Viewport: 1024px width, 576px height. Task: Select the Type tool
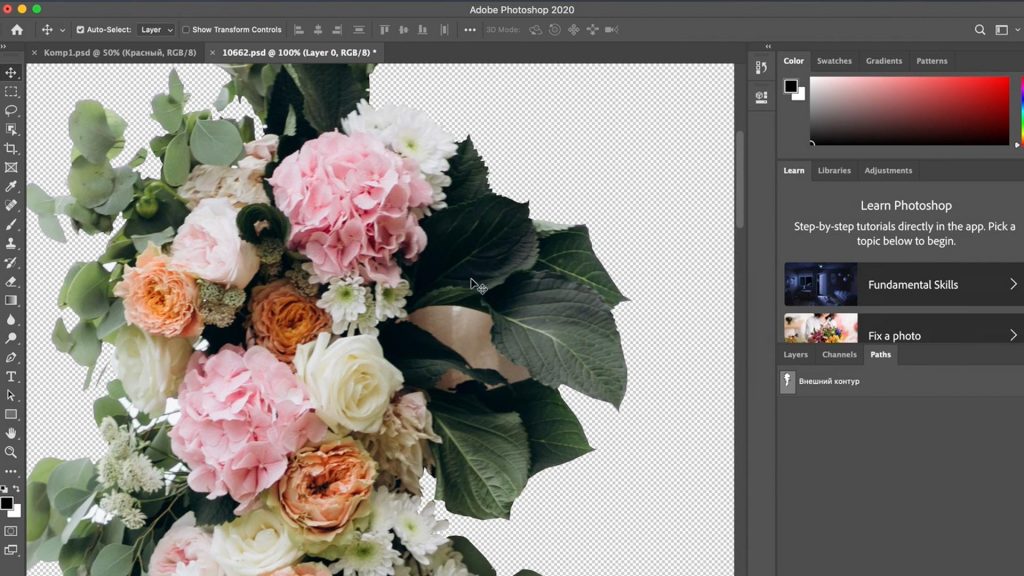(x=11, y=377)
